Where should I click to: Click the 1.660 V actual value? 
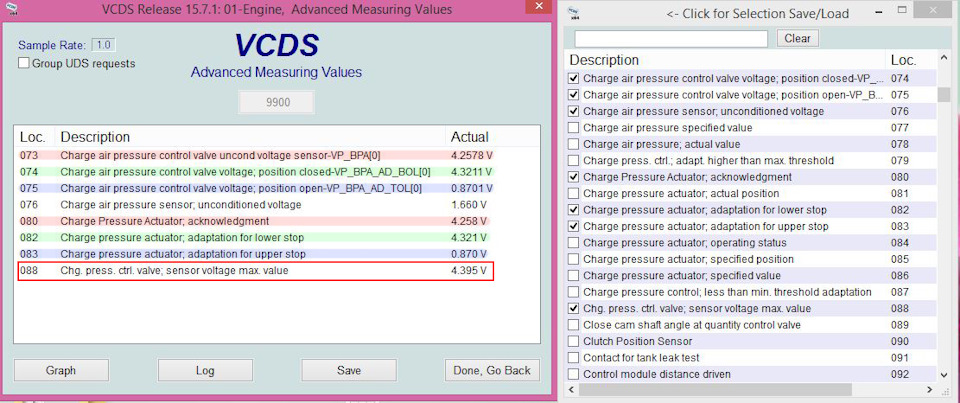[468, 205]
